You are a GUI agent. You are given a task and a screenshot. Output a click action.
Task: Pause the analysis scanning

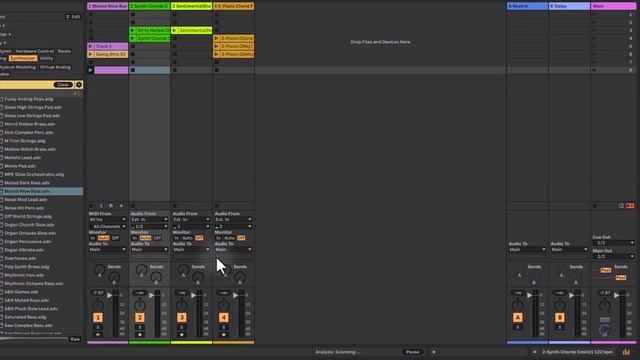pos(413,352)
